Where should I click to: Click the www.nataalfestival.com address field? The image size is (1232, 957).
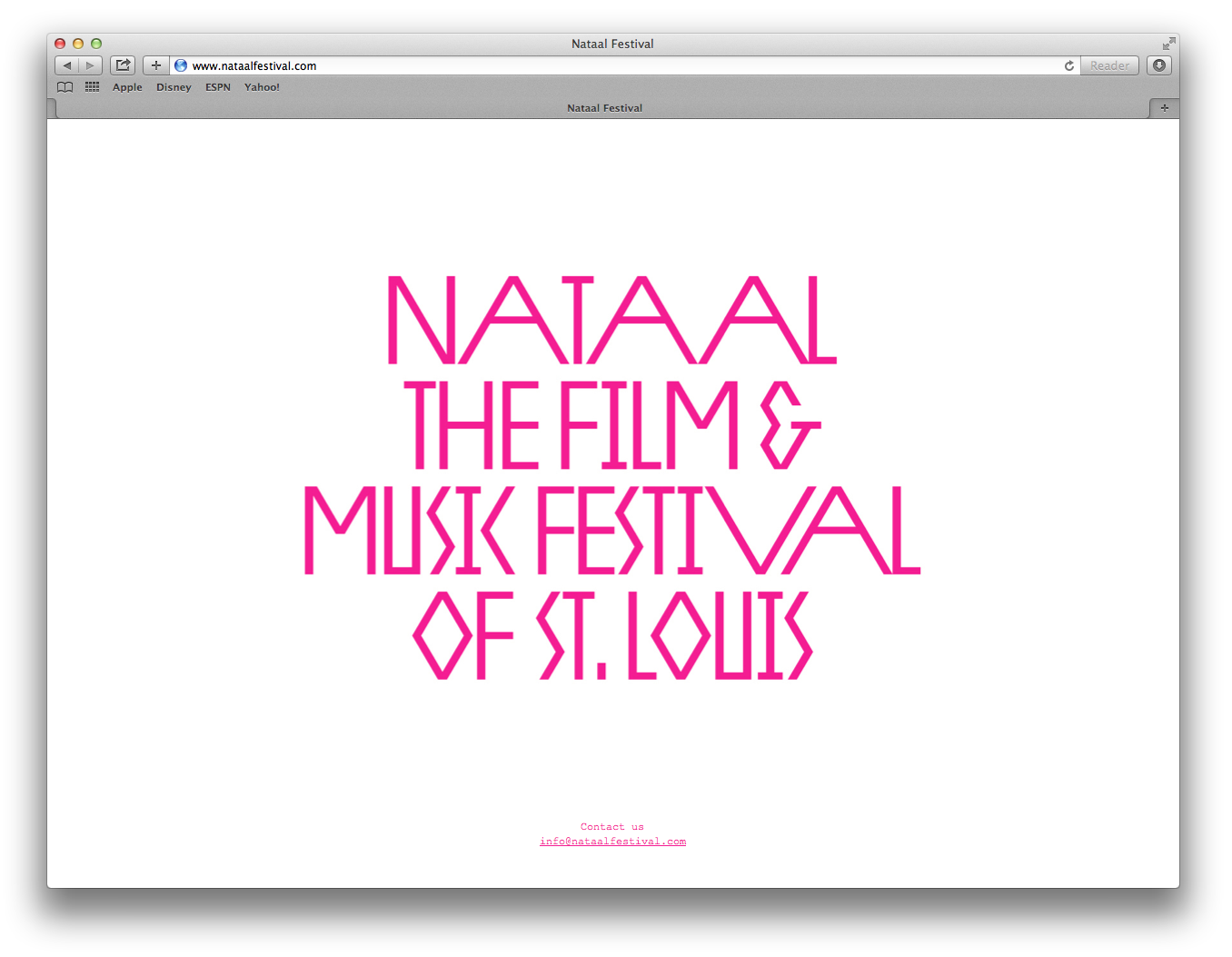[x=618, y=65]
